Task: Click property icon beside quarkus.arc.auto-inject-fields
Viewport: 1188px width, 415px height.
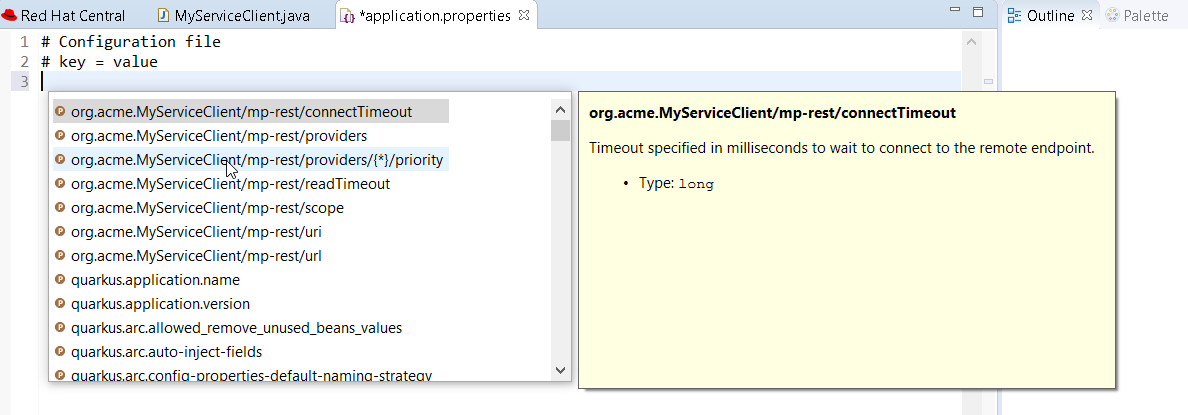Action: [x=61, y=352]
